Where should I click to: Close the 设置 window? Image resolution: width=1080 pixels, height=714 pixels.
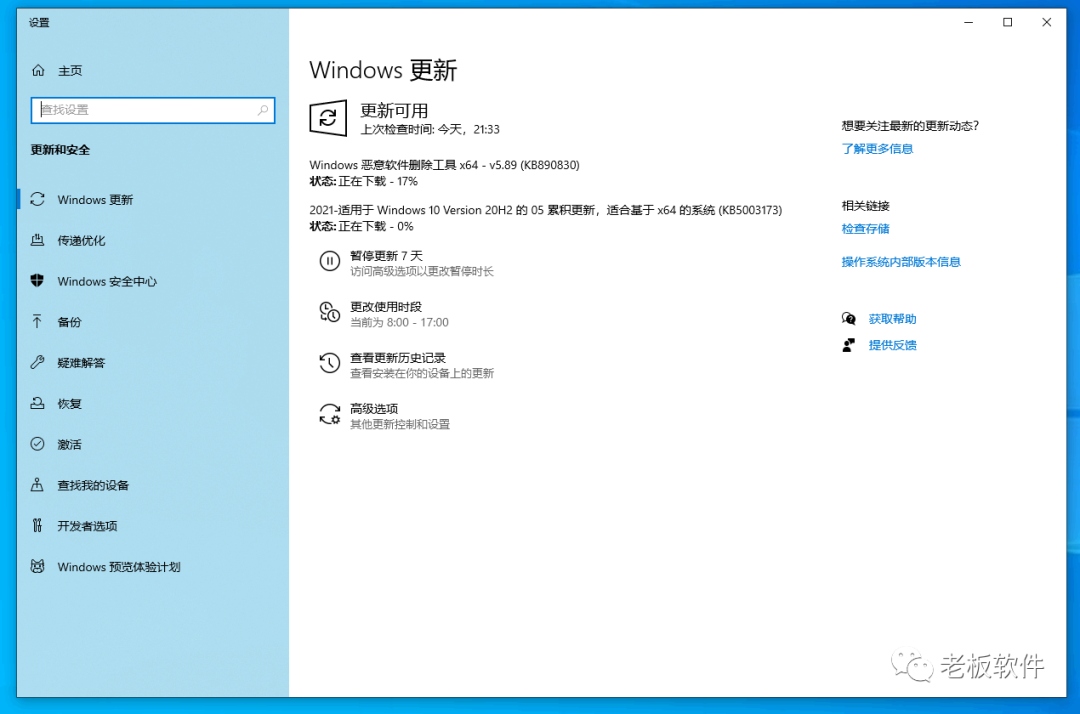pos(1046,22)
